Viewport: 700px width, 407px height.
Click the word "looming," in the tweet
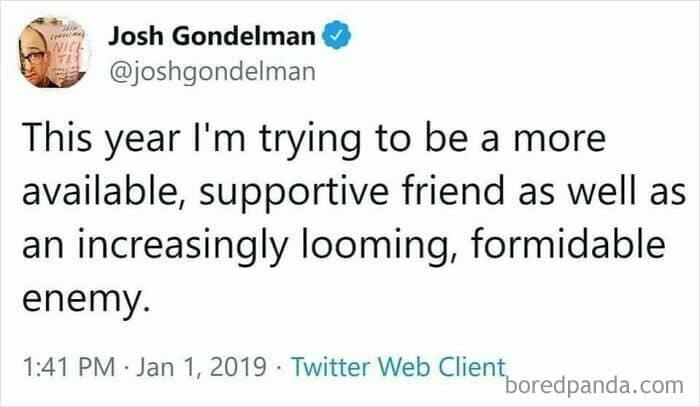point(375,246)
